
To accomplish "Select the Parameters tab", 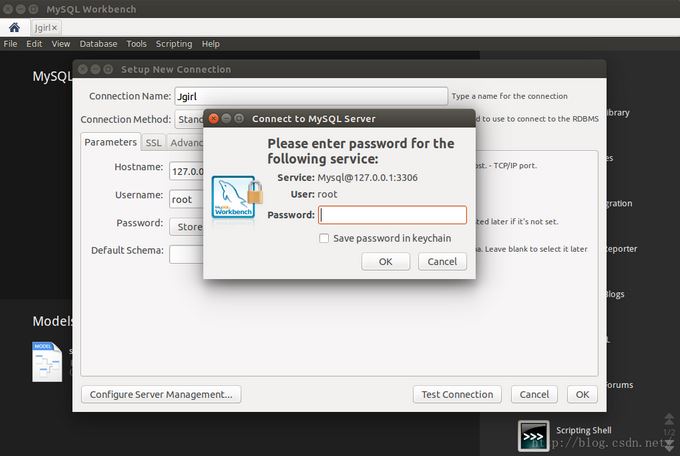I will pos(110,143).
